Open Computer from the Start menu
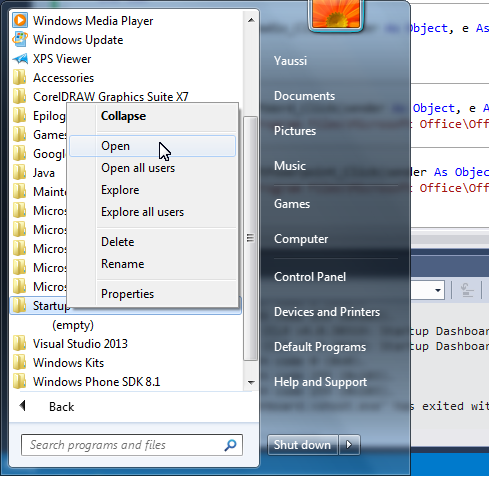Image resolution: width=489 pixels, height=477 pixels. click(x=301, y=239)
